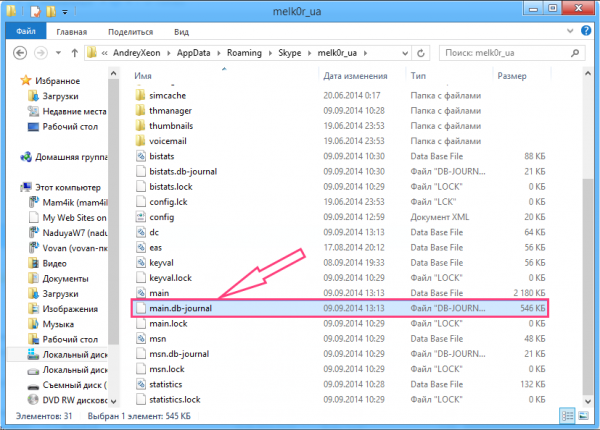
Task: Click Skype in the address path
Action: coord(289,53)
